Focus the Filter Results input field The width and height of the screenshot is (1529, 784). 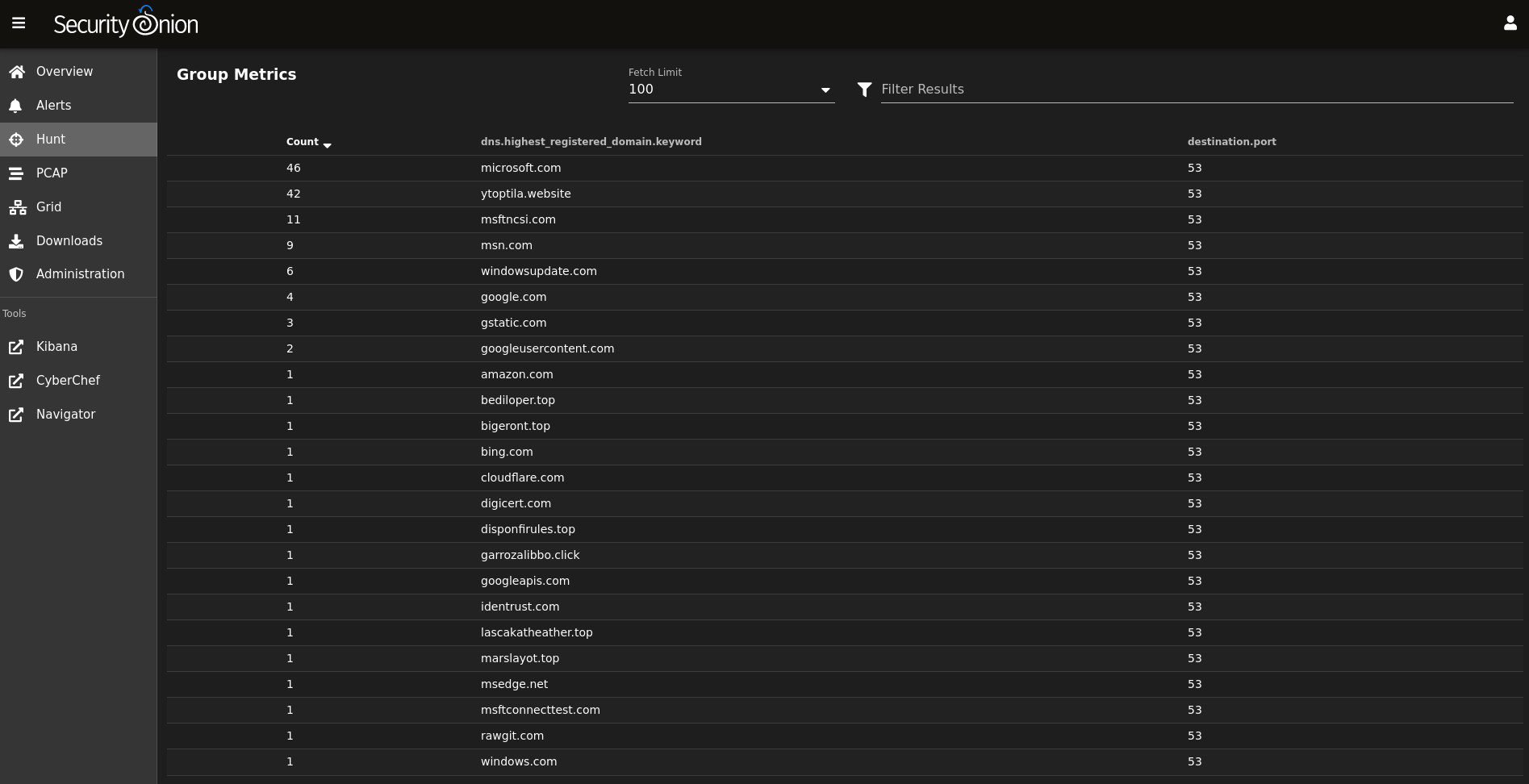click(1197, 90)
